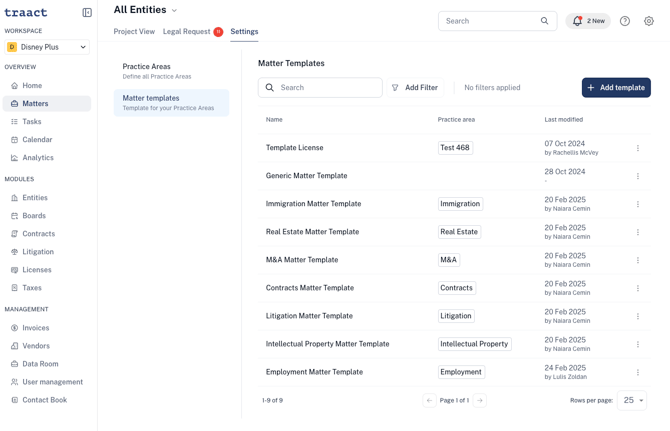Click the traact logo

click(26, 12)
